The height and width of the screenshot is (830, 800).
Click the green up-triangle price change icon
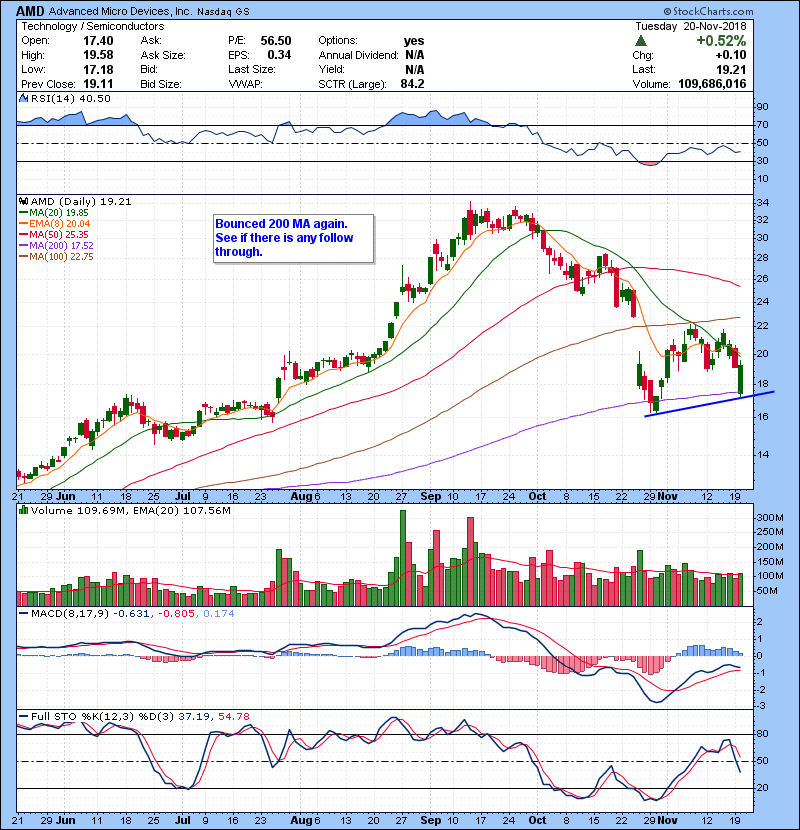[x=641, y=40]
